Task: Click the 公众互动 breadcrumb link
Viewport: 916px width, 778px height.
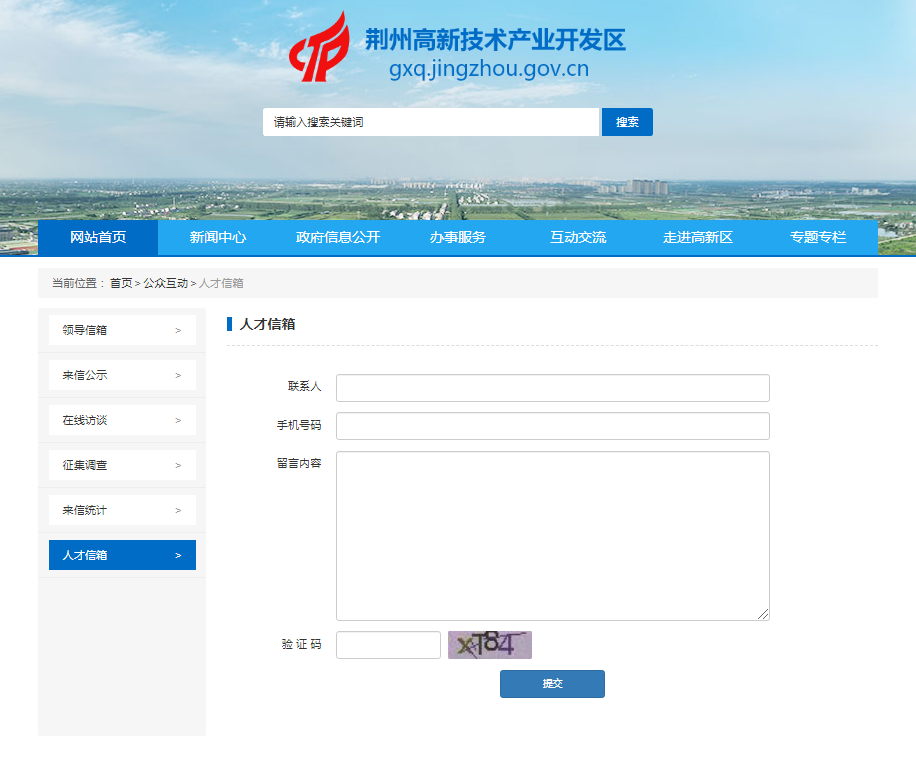Action: click(165, 283)
